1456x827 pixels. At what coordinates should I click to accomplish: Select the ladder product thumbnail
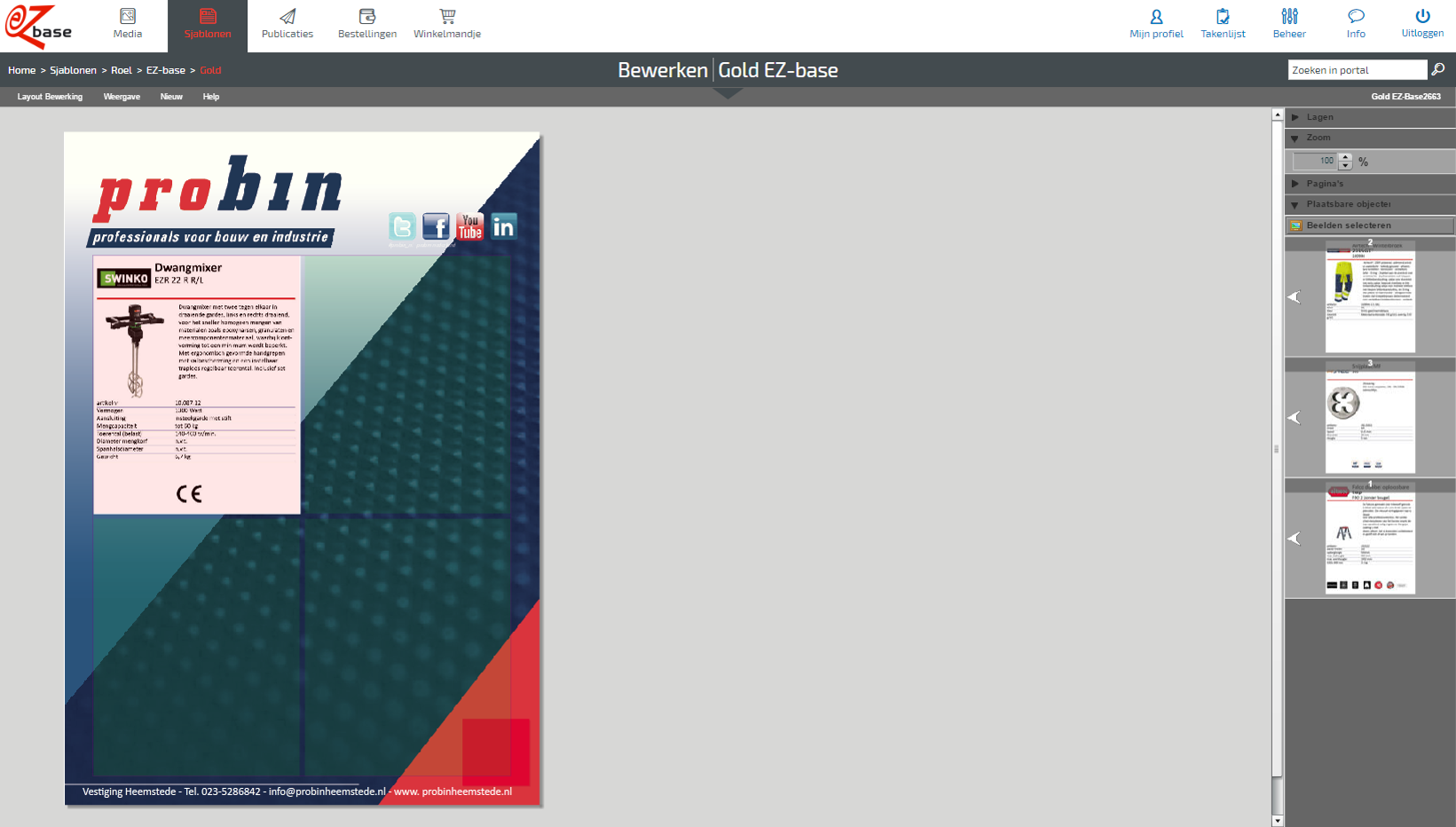pos(1370,538)
